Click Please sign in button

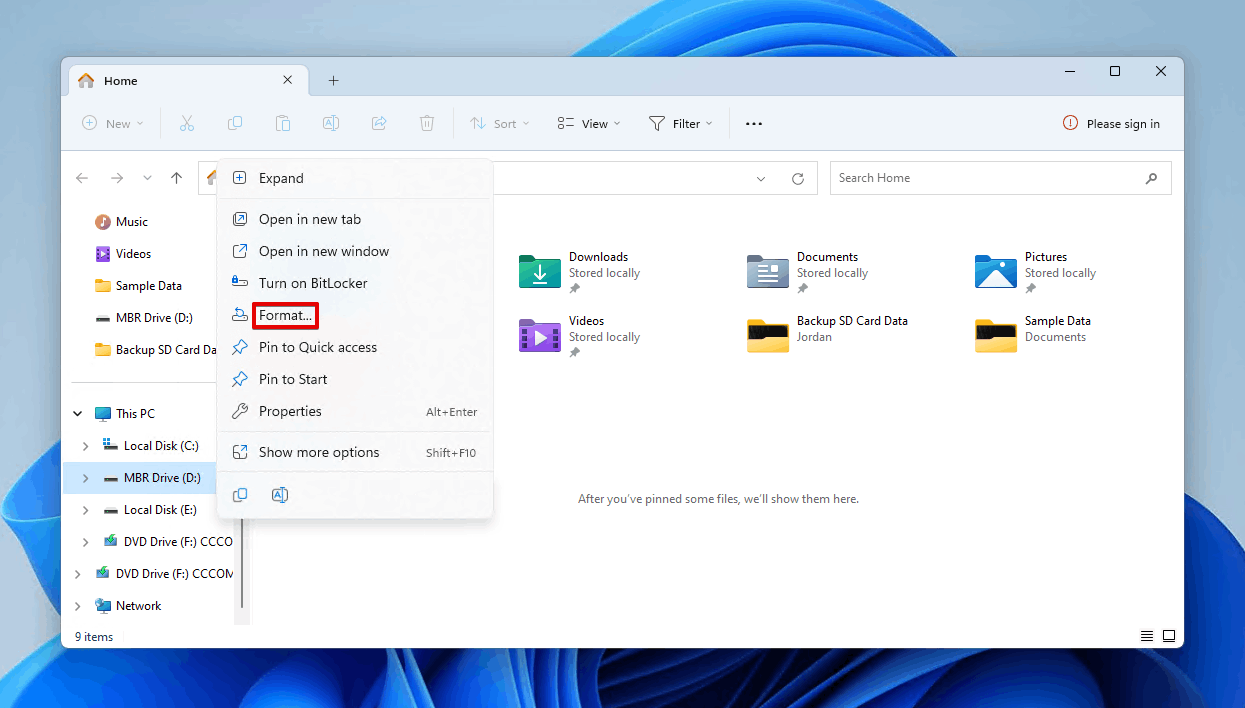(1111, 123)
